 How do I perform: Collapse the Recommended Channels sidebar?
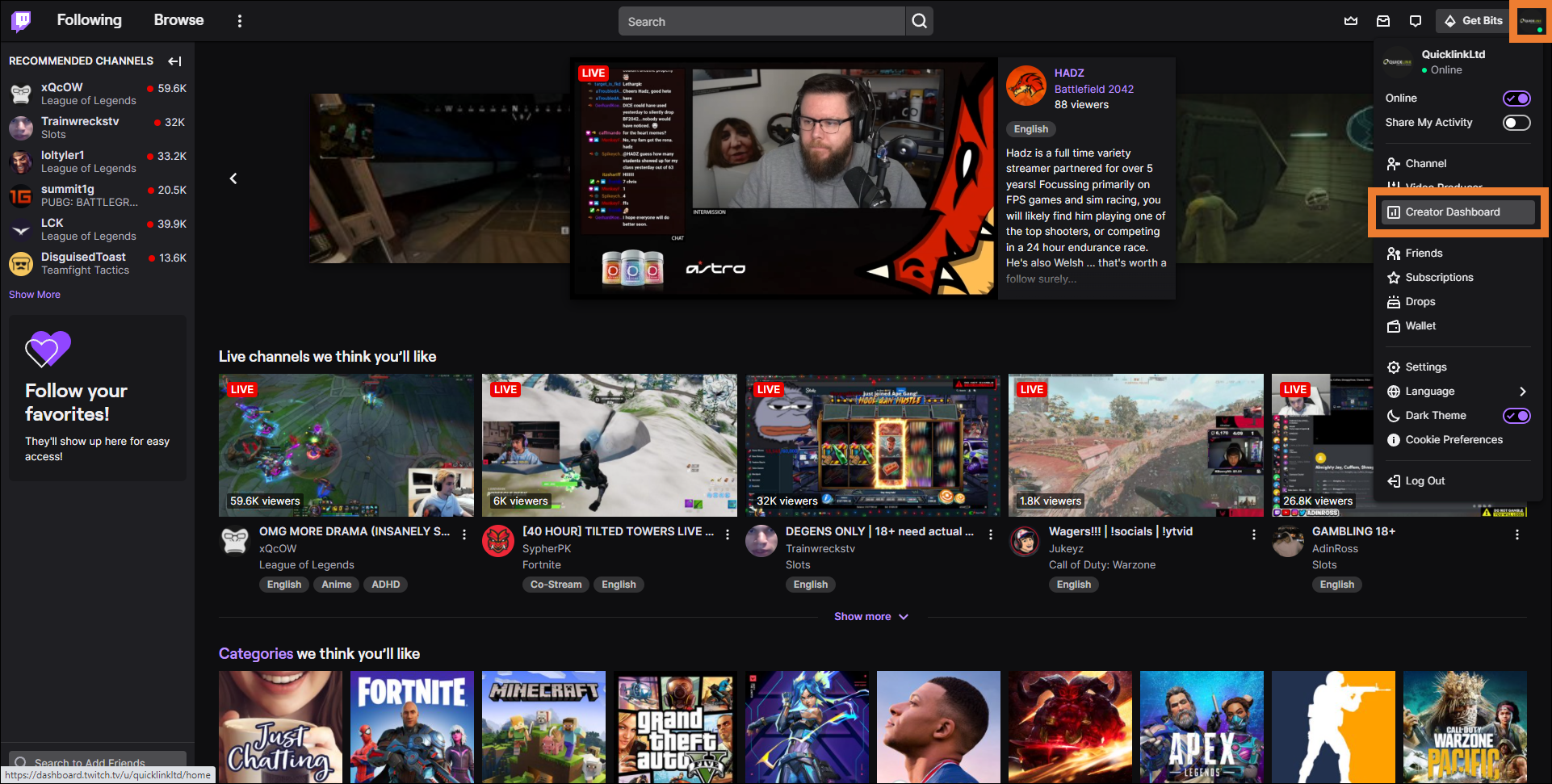(174, 61)
